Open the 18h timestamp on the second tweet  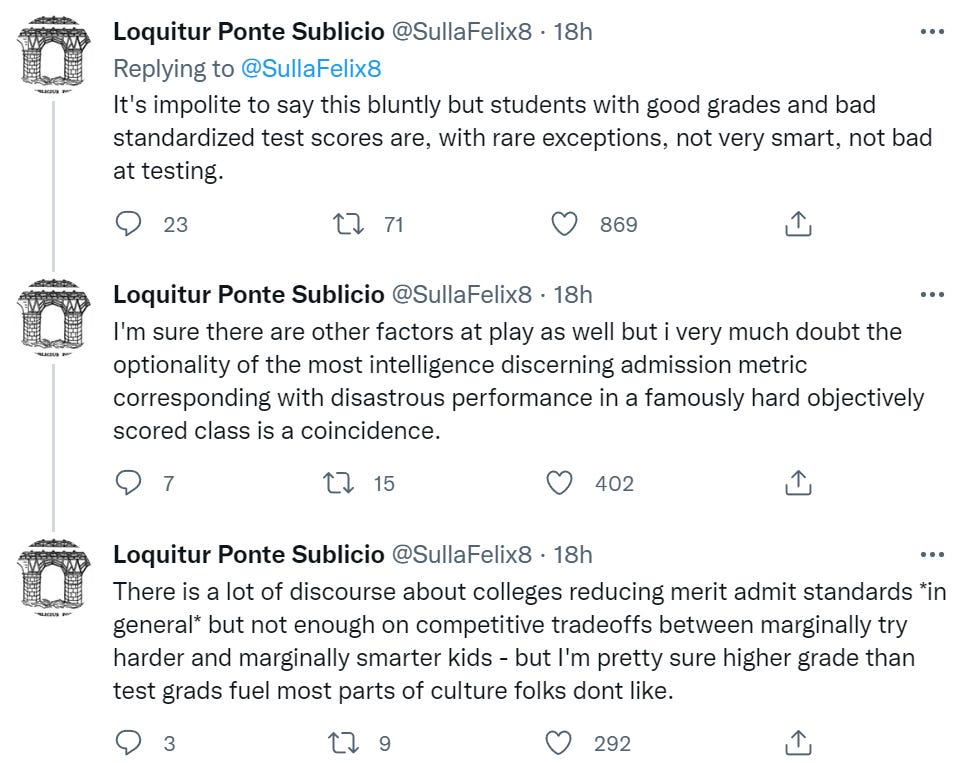pos(572,294)
